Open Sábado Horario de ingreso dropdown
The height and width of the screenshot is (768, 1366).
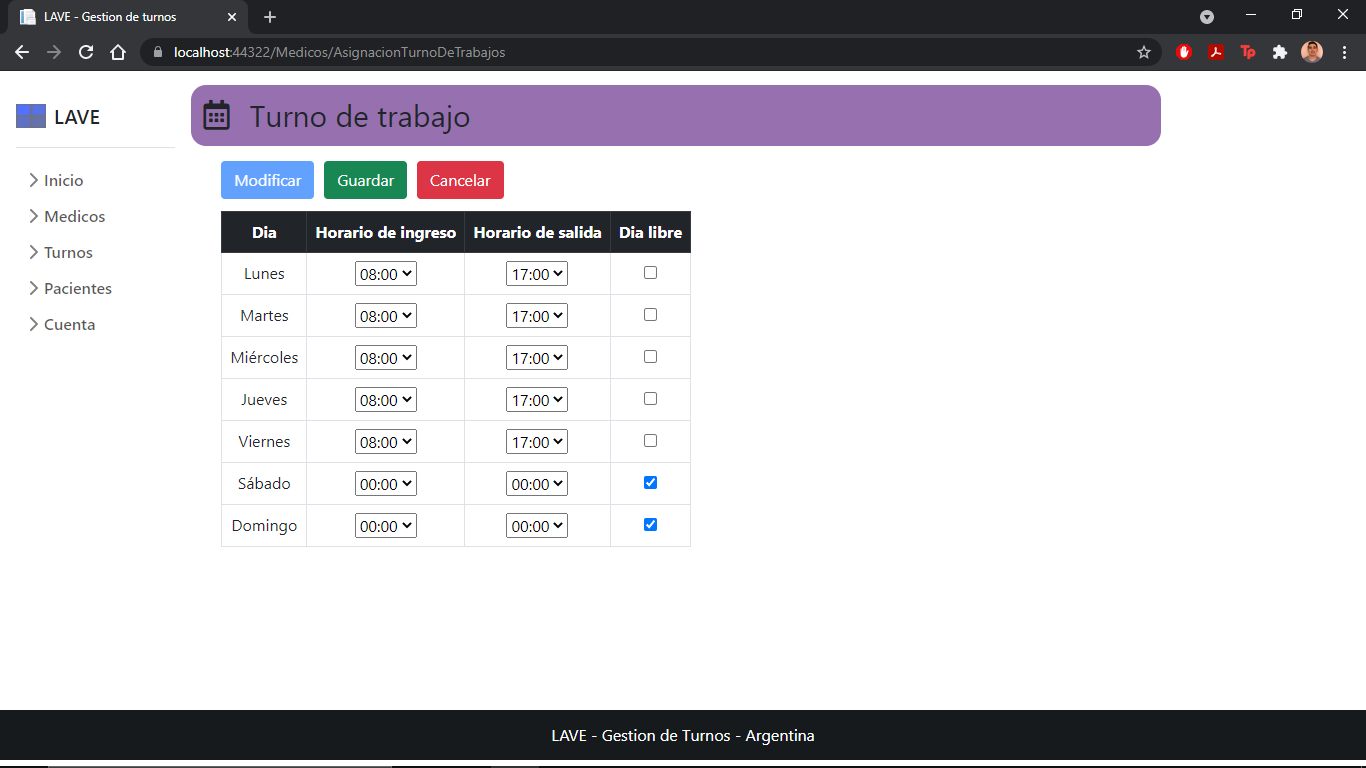coord(386,484)
